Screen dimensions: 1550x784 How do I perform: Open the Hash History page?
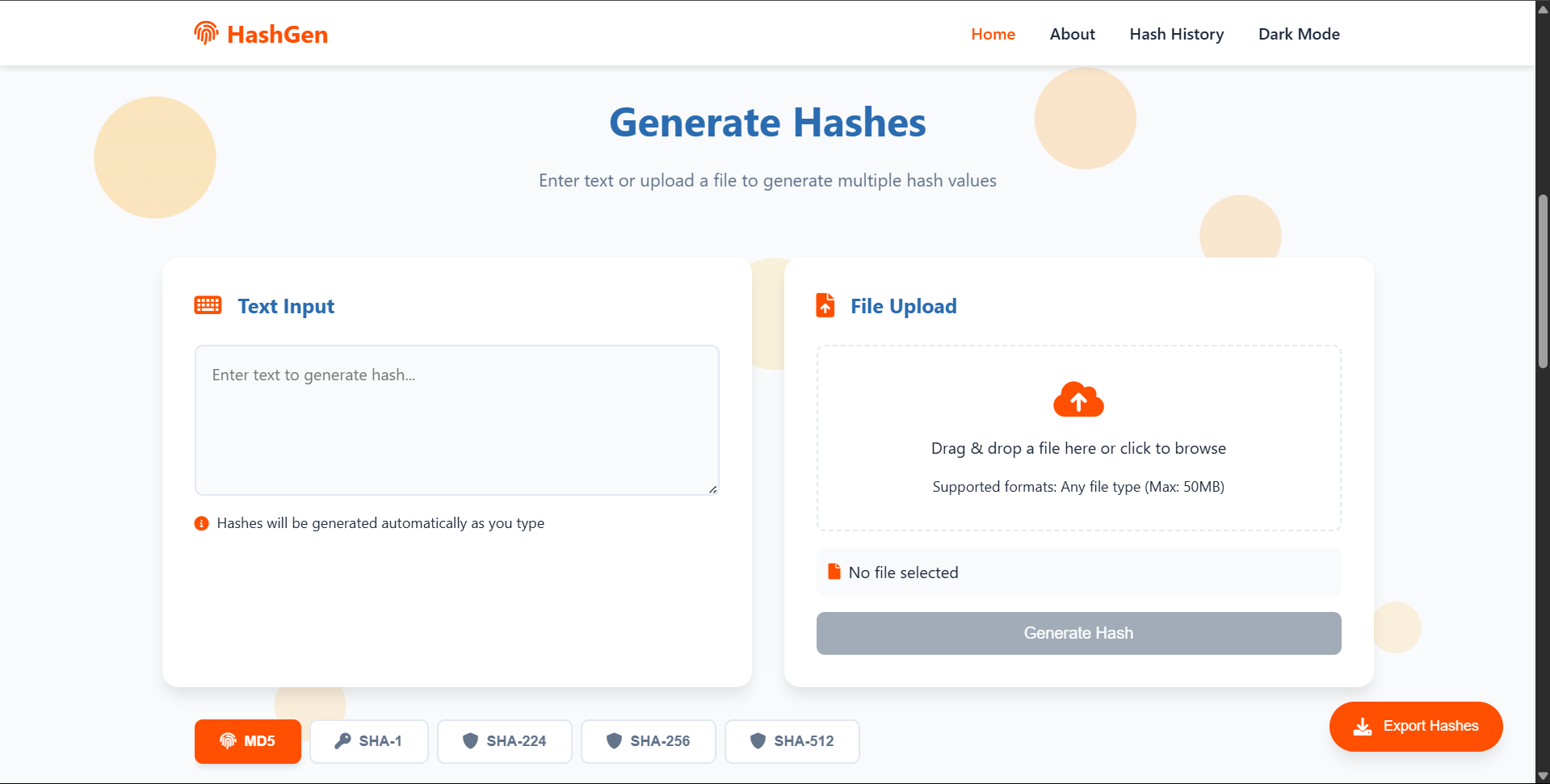pyautogui.click(x=1176, y=34)
